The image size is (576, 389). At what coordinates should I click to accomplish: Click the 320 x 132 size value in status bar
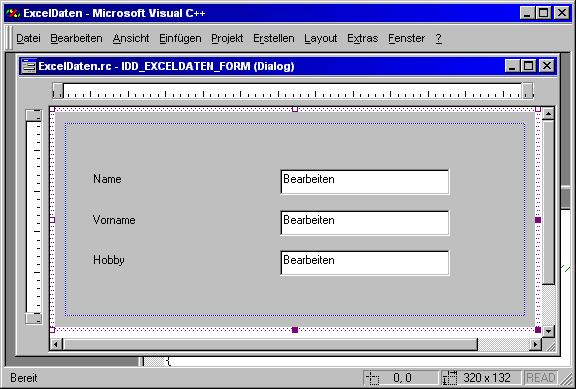click(x=487, y=378)
